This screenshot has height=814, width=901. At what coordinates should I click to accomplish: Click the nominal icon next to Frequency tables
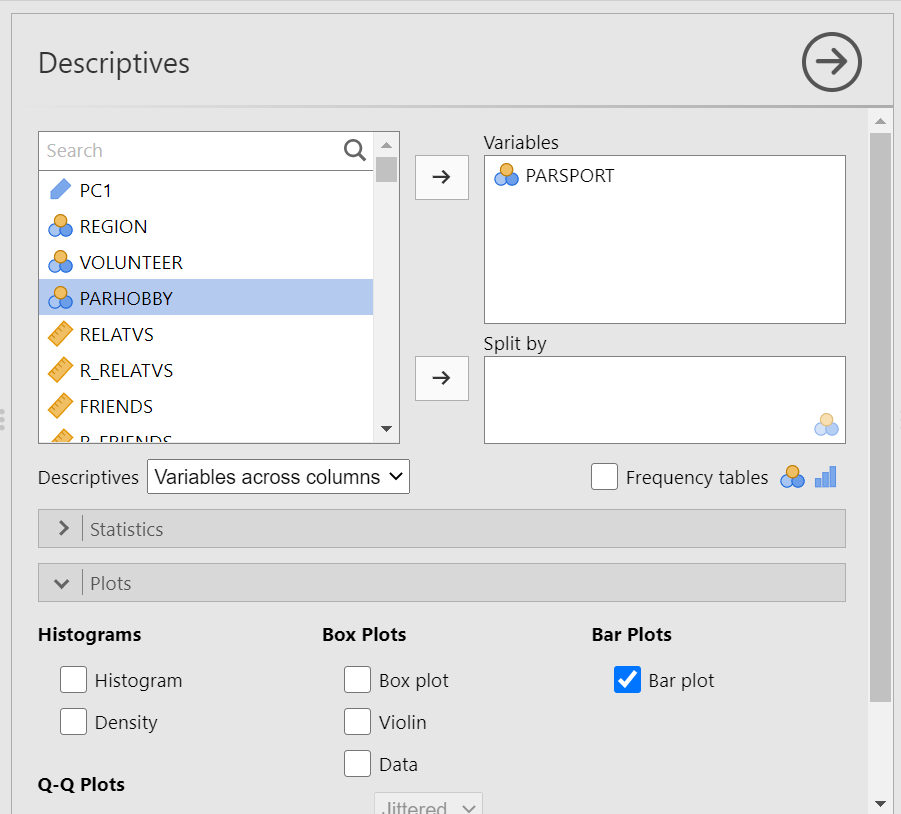[792, 477]
